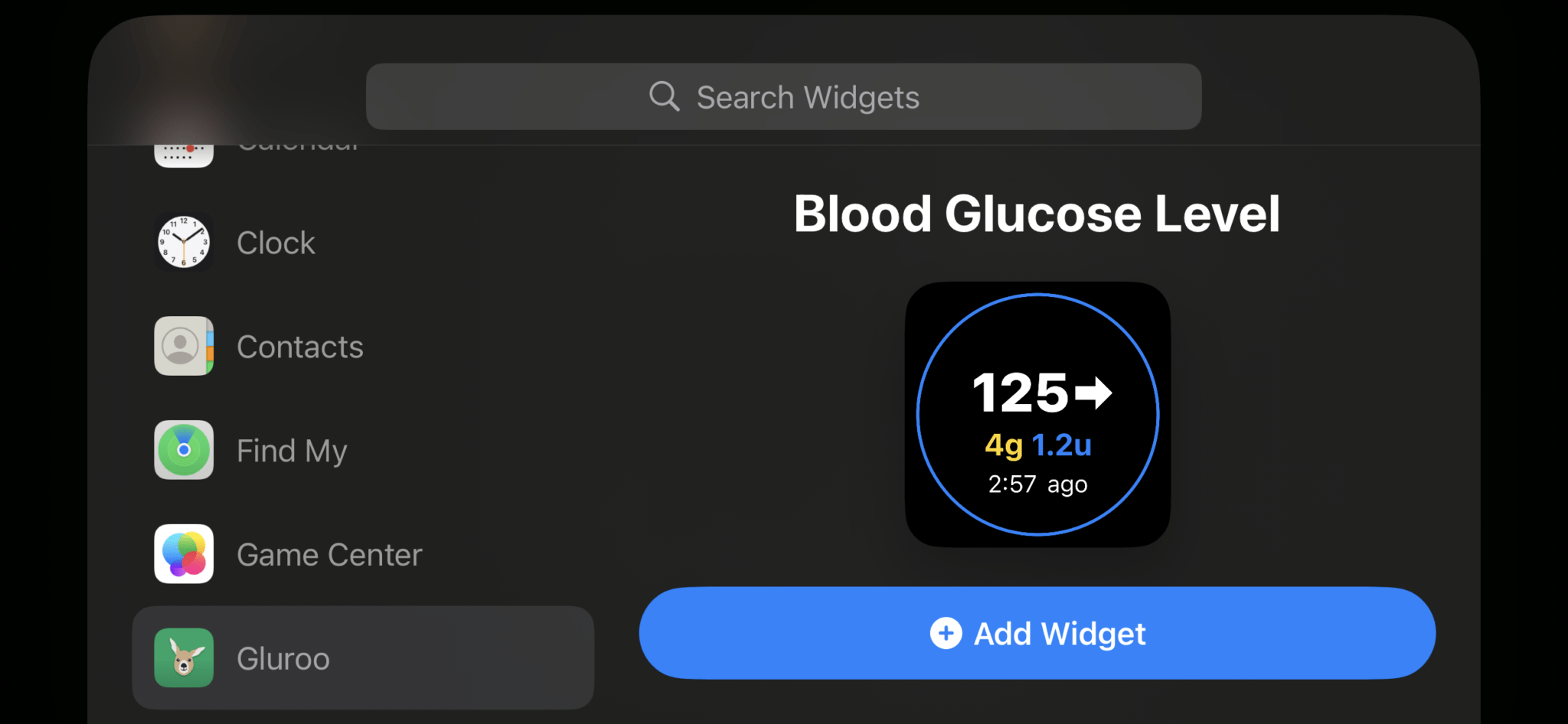Select Gluroo from the widget list
1568x724 pixels.
tap(283, 658)
